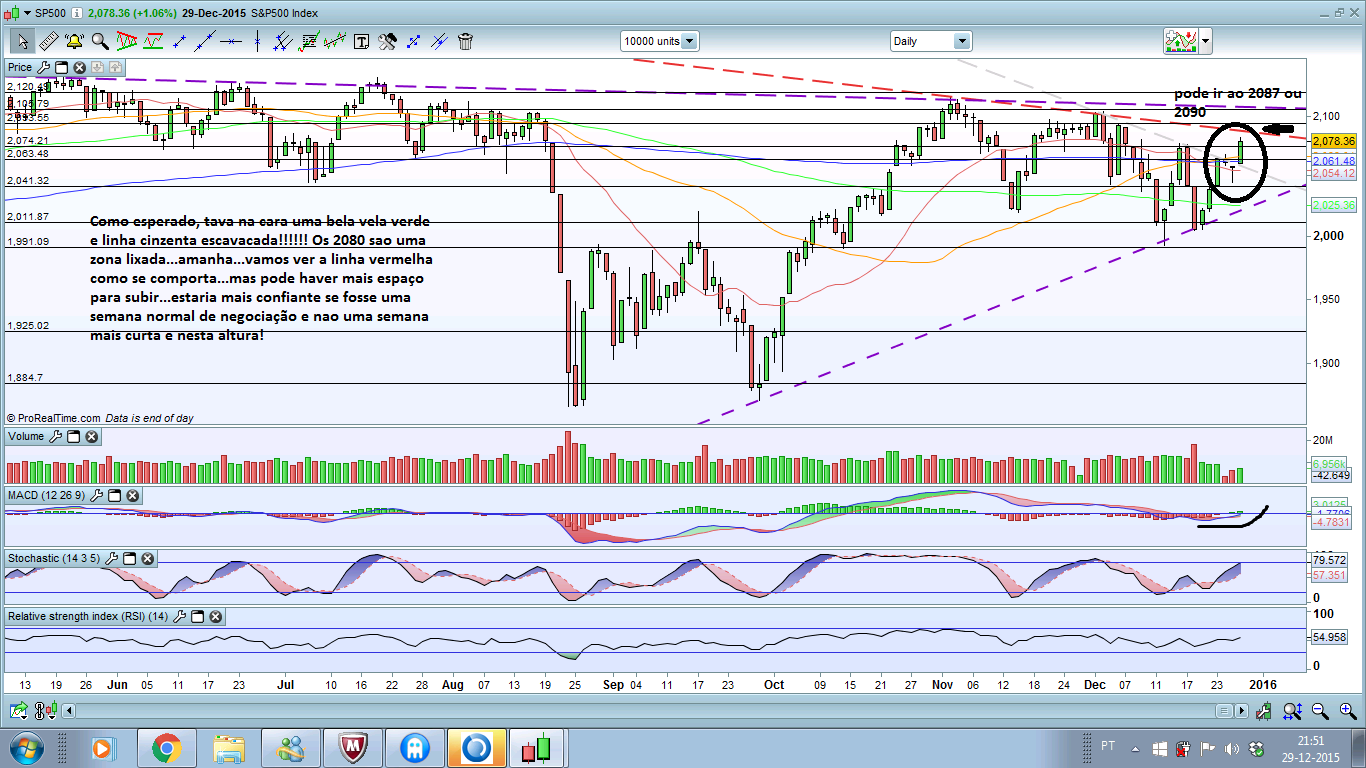Click zoom out magnifier at bottom right

[1320, 711]
